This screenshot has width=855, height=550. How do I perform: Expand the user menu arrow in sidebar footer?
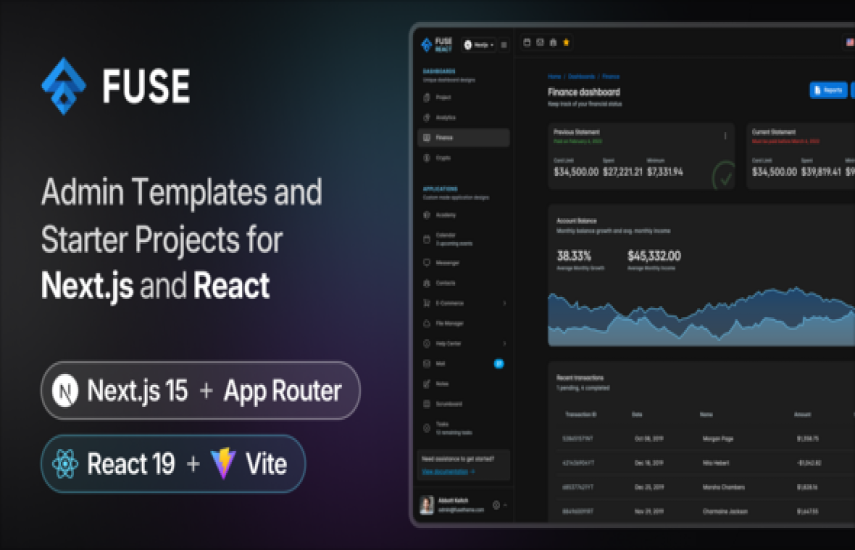point(505,505)
